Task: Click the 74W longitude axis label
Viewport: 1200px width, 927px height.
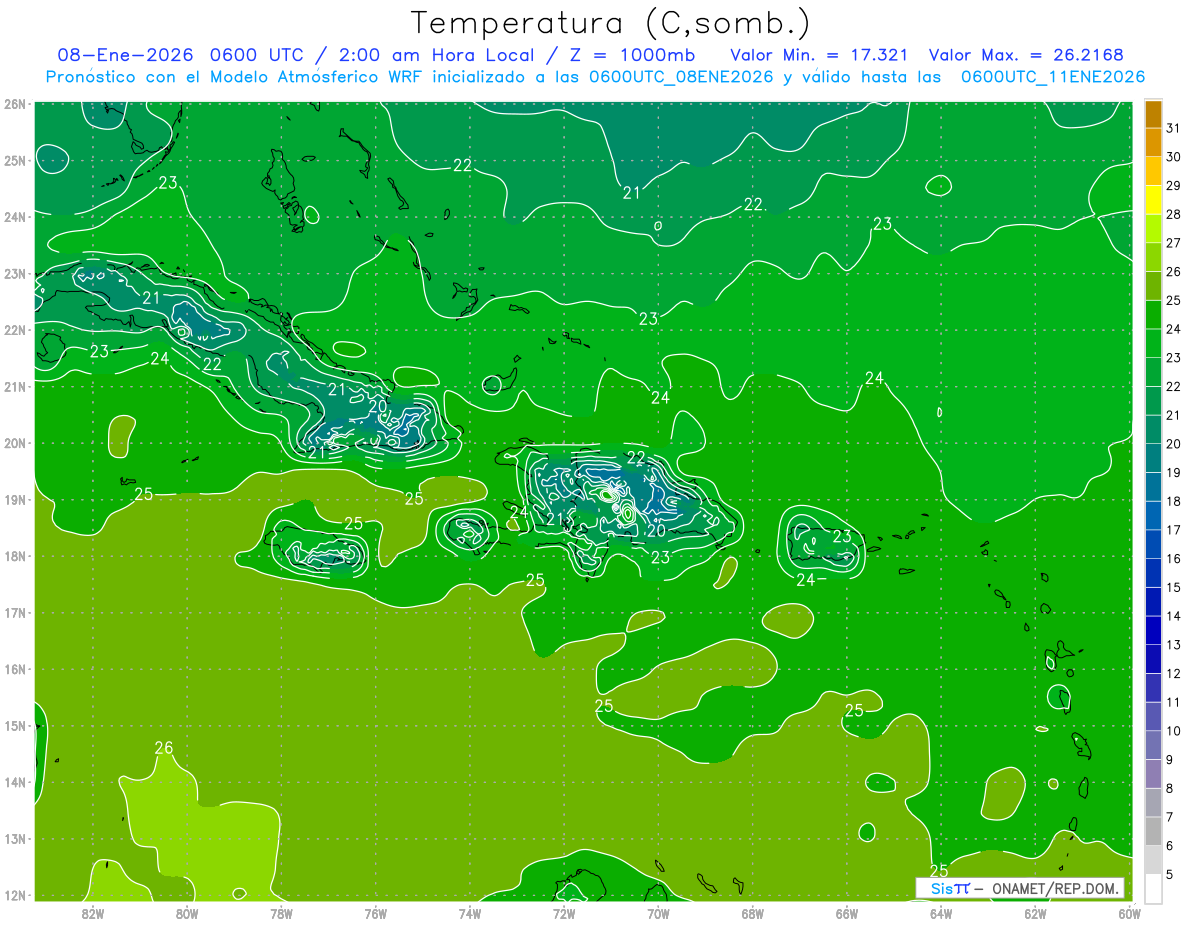Action: click(469, 913)
